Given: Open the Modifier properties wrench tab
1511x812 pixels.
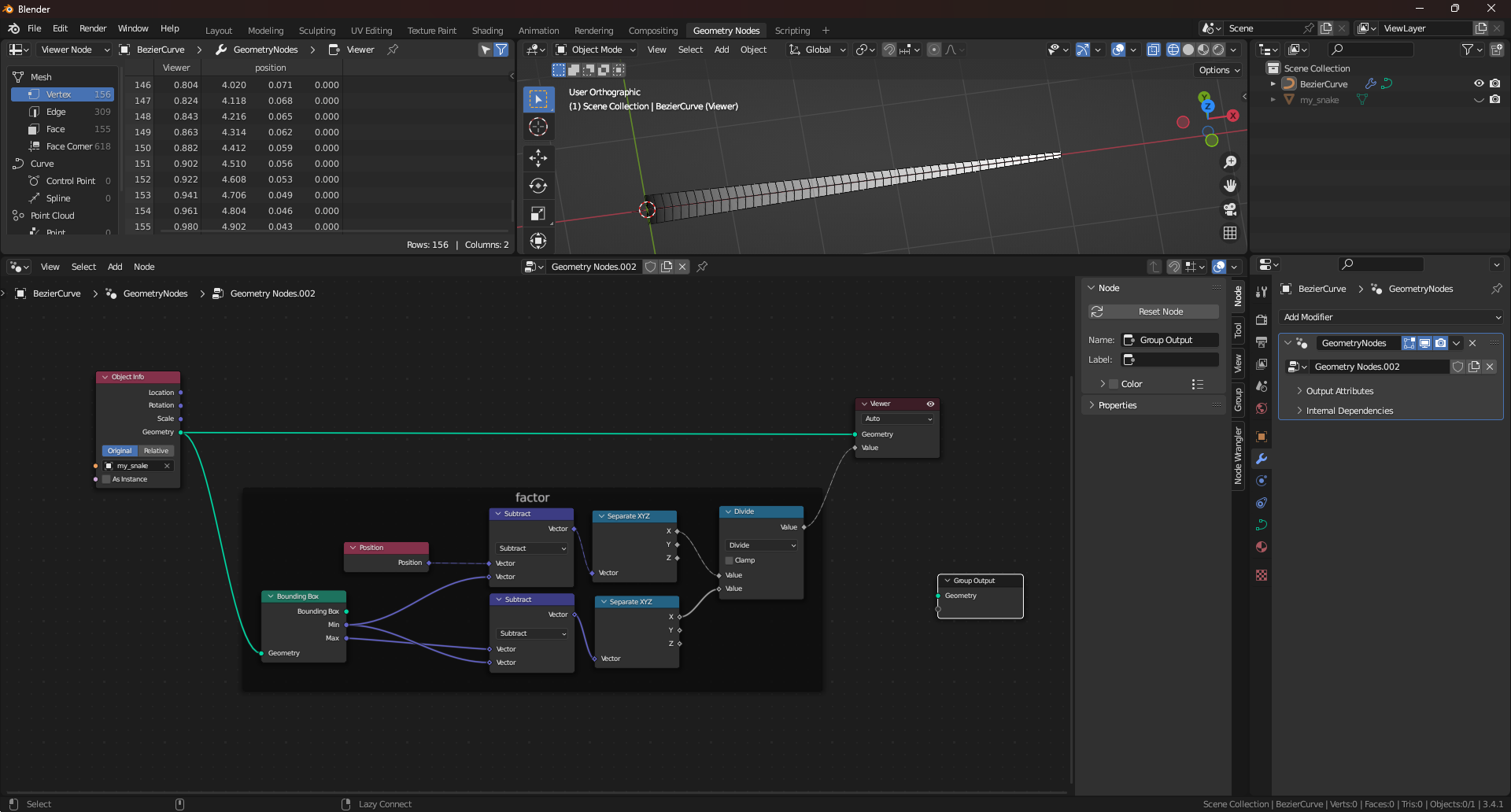Looking at the screenshot, I should pyautogui.click(x=1262, y=459).
